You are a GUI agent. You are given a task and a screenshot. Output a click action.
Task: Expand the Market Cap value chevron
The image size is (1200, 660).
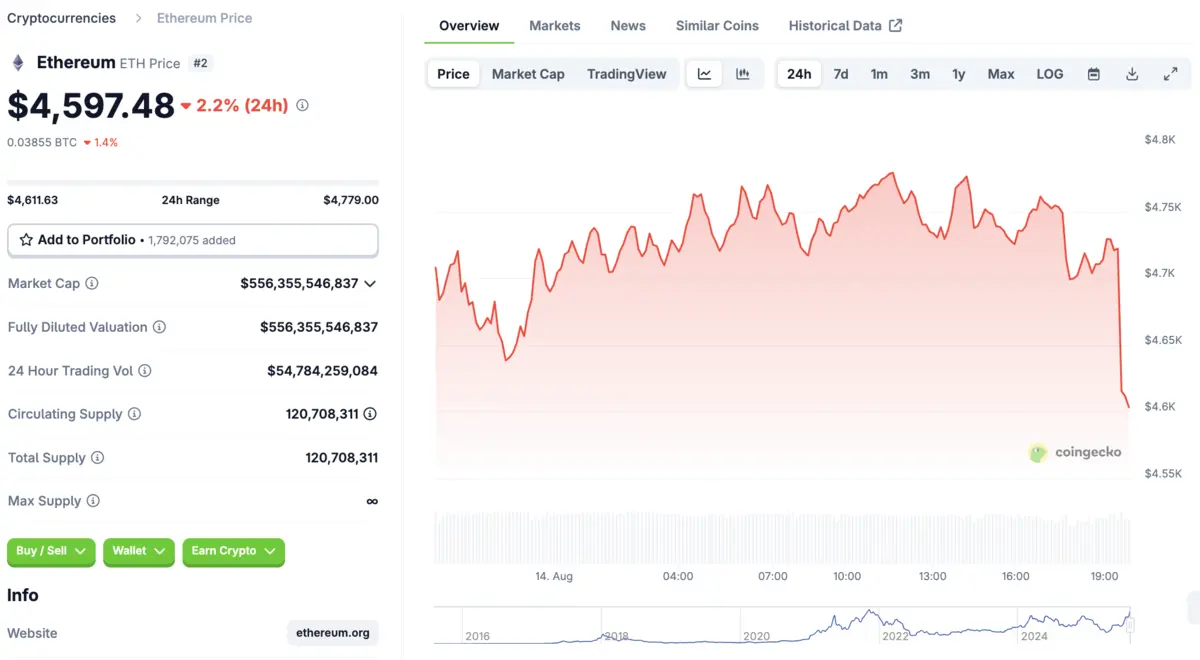(x=370, y=284)
